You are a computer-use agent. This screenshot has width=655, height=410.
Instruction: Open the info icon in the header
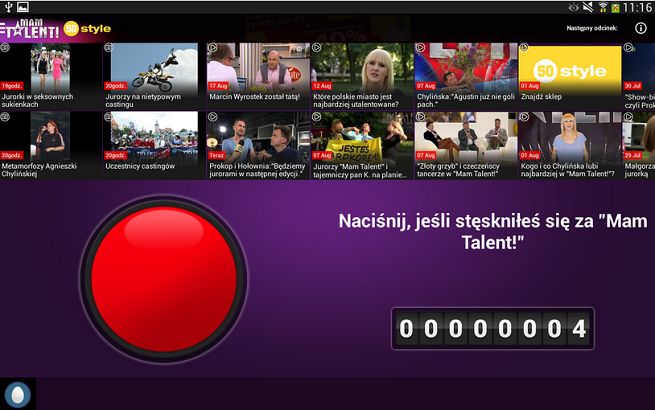[x=640, y=28]
